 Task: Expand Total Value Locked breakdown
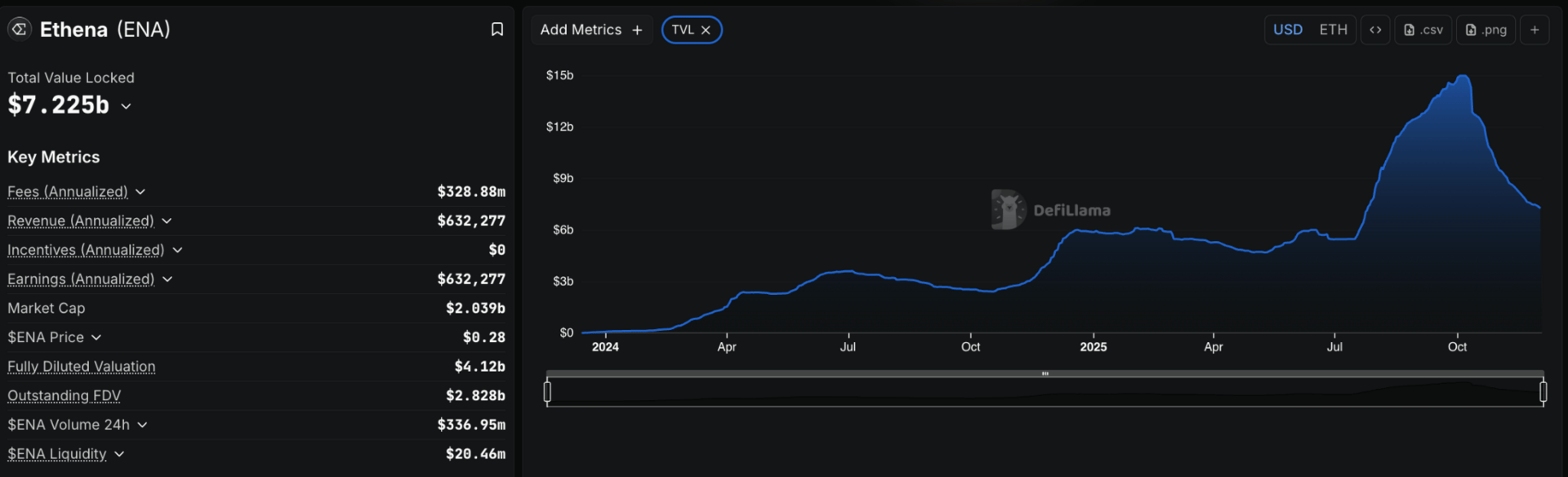pos(126,106)
